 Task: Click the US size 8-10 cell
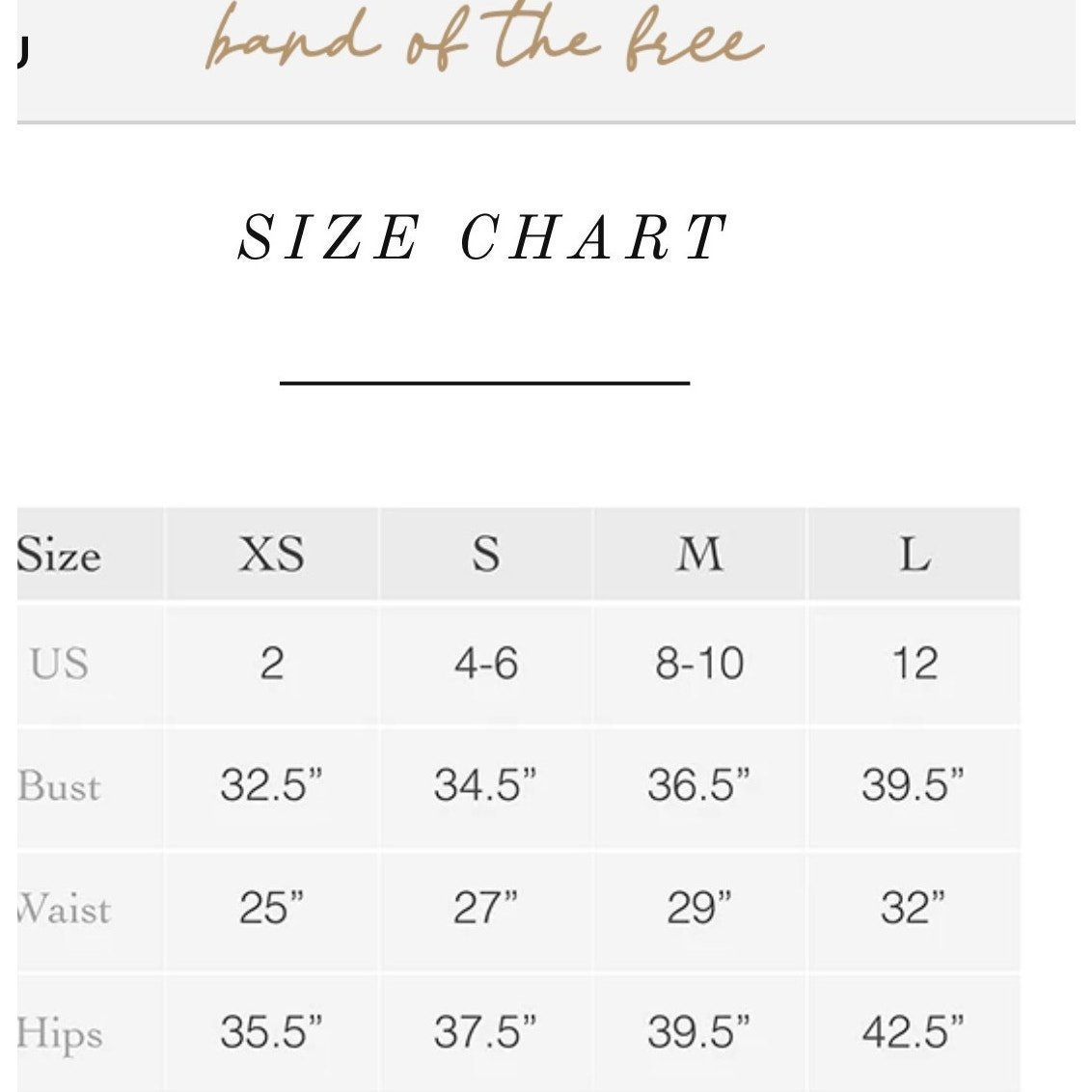[x=700, y=665]
